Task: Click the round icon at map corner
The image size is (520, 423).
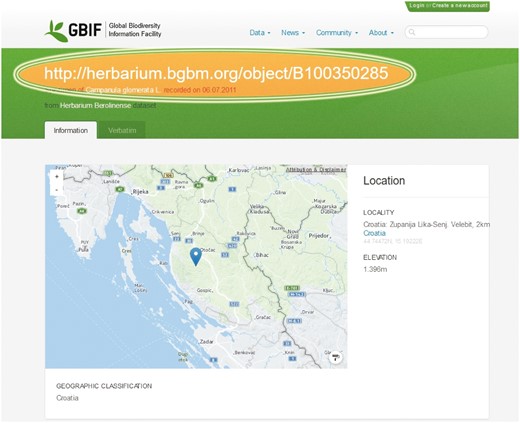Action: pyautogui.click(x=336, y=358)
